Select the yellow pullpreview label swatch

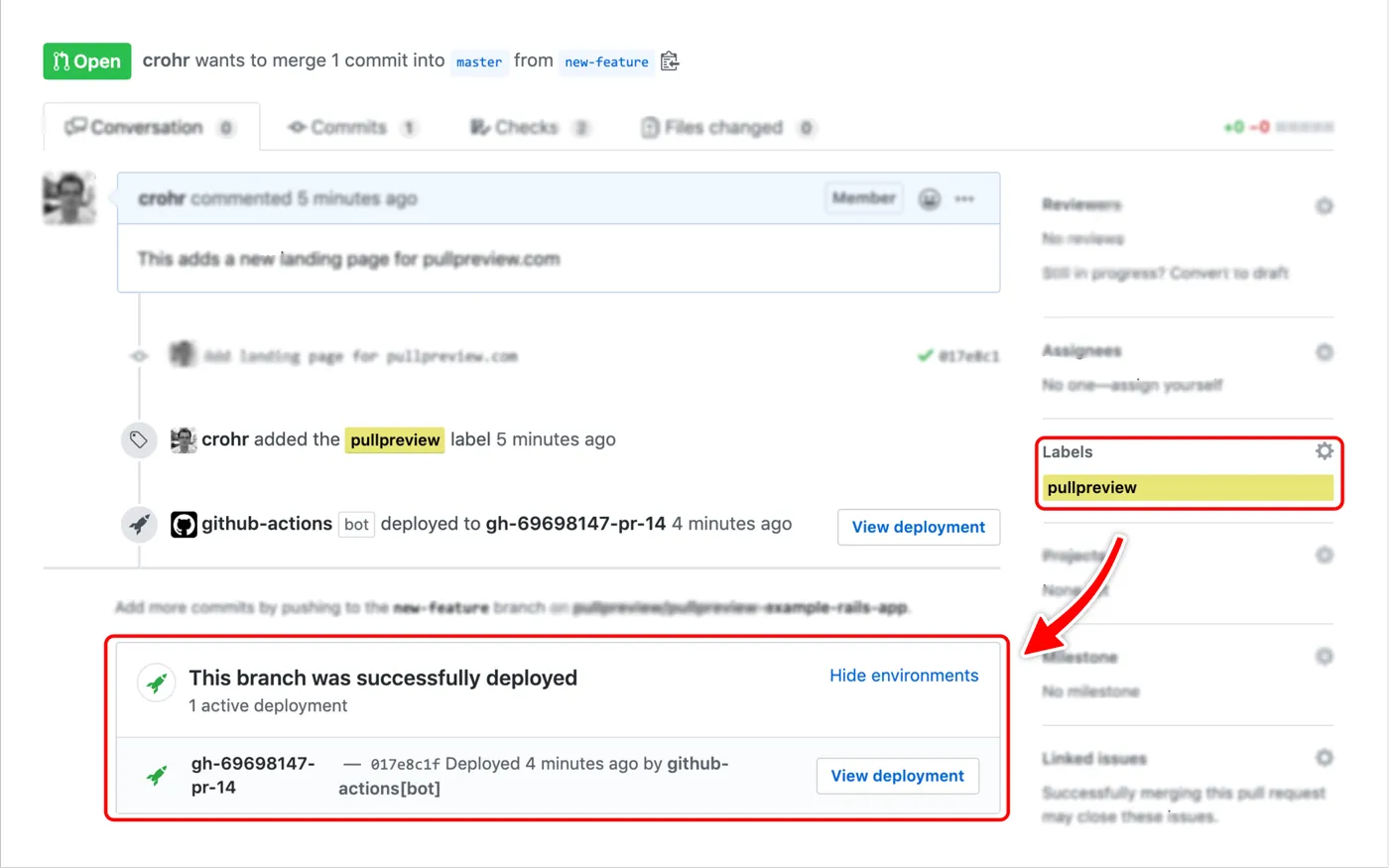[1188, 487]
